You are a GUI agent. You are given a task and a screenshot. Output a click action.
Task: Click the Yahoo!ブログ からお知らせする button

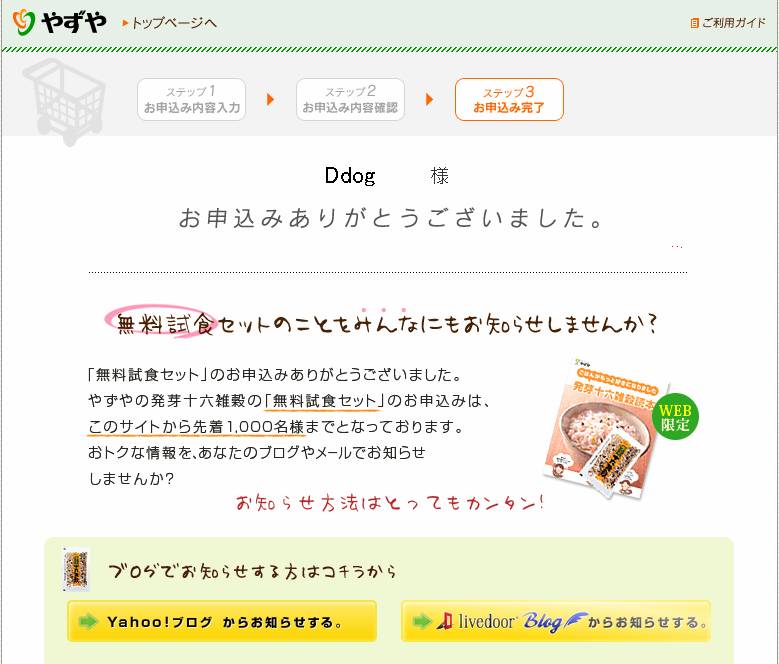222,621
